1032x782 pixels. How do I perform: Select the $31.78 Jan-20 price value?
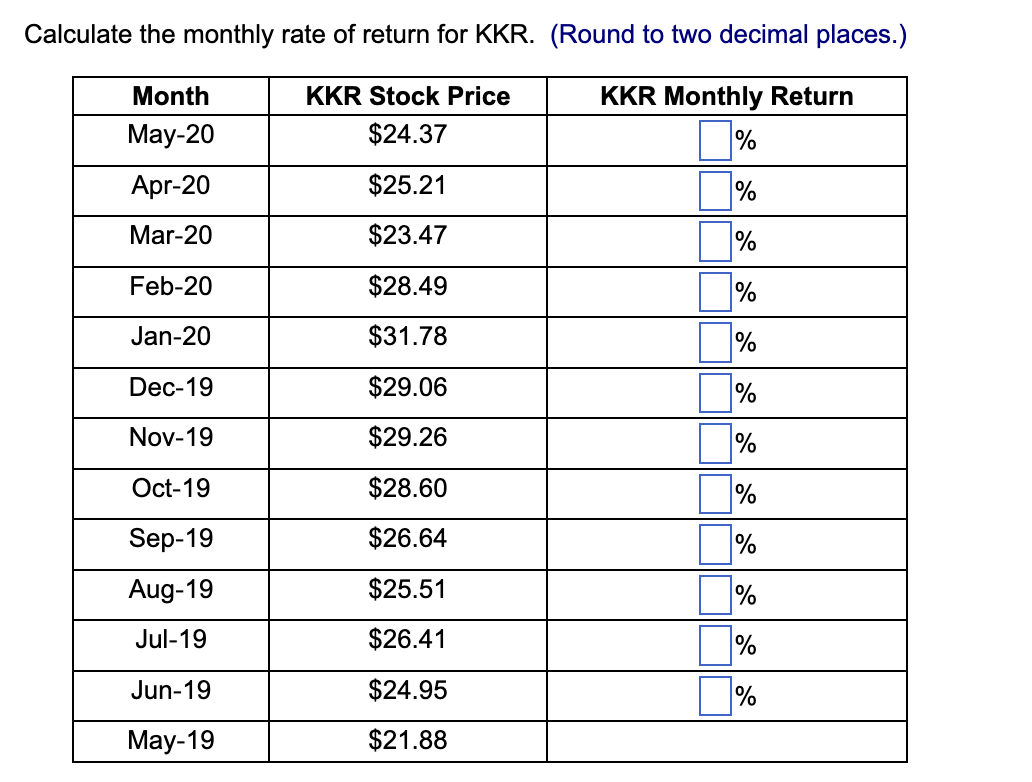[407, 336]
